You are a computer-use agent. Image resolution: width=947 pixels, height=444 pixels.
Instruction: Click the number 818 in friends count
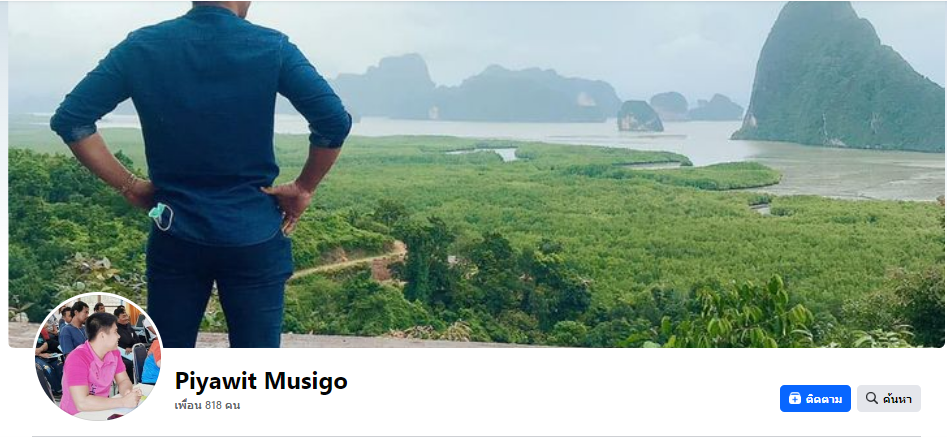[214, 406]
